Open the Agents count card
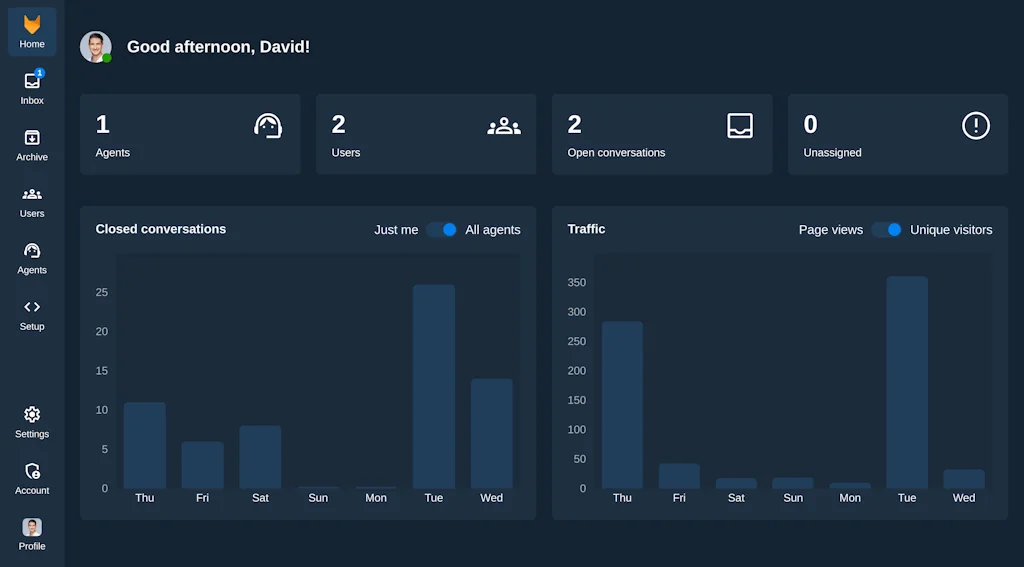Screen dimensions: 1024x567 pos(190,135)
